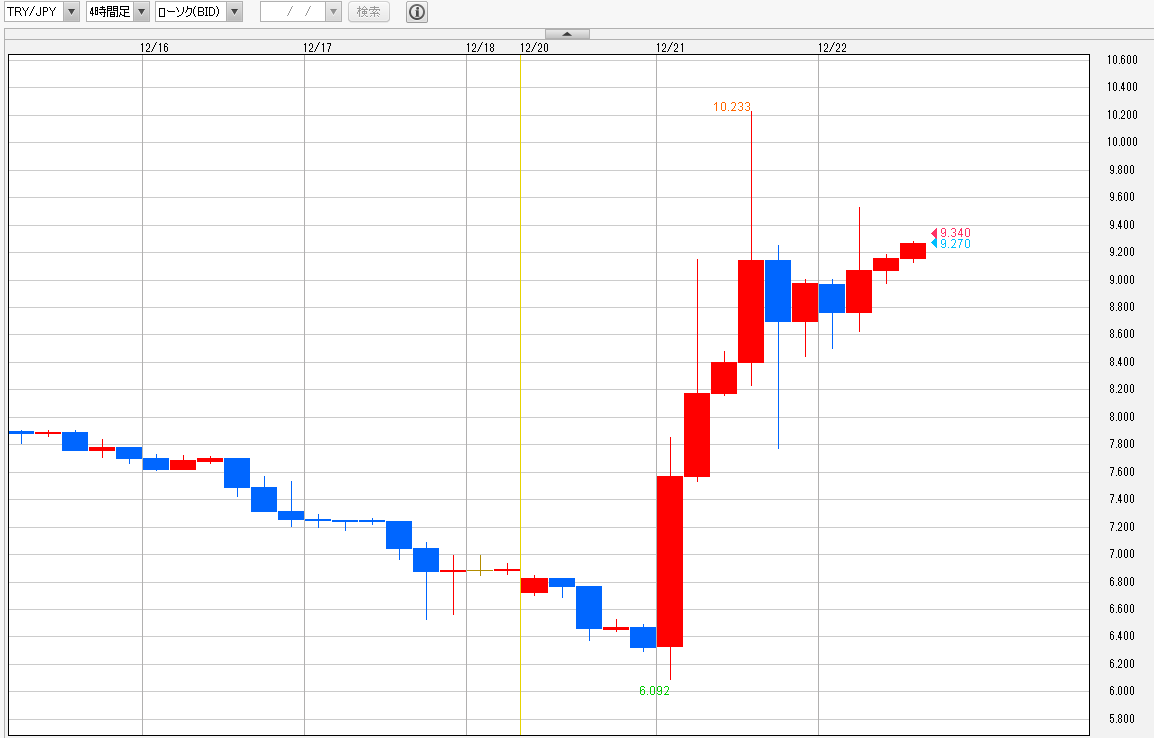This screenshot has height=738, width=1154.
Task: Click the 12/21 date label
Action: click(x=670, y=48)
